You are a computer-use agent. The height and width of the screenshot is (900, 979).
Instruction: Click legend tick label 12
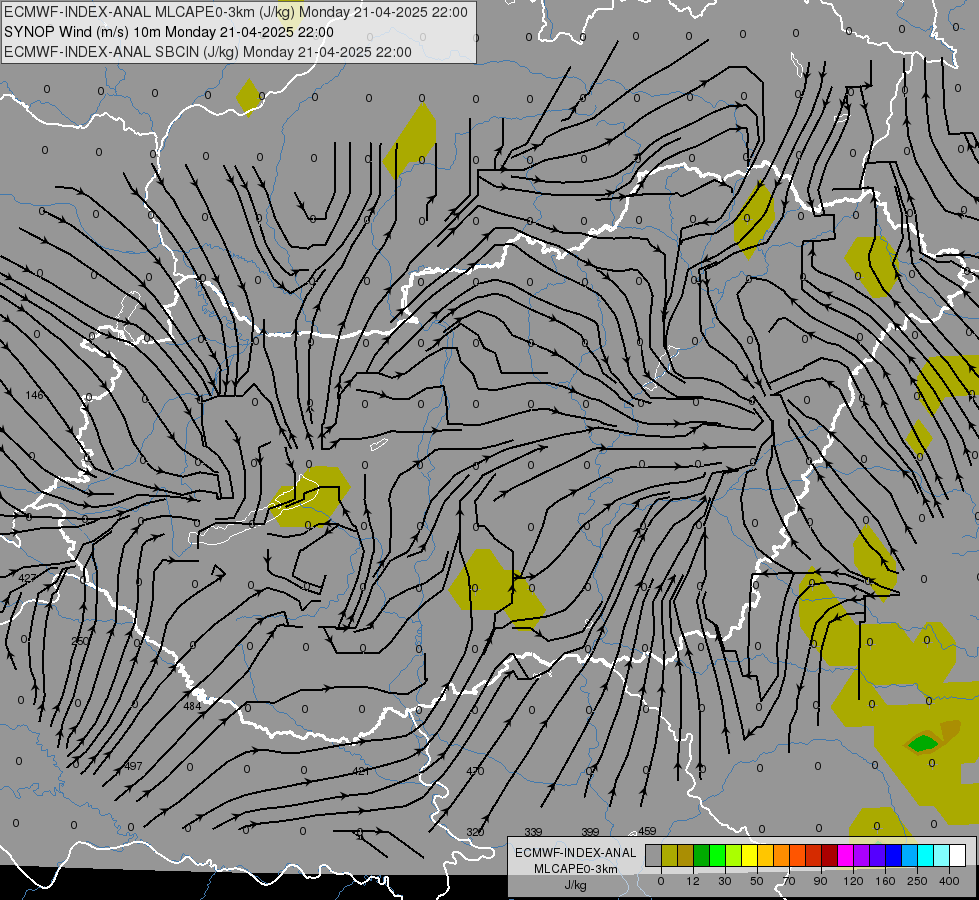click(x=693, y=881)
